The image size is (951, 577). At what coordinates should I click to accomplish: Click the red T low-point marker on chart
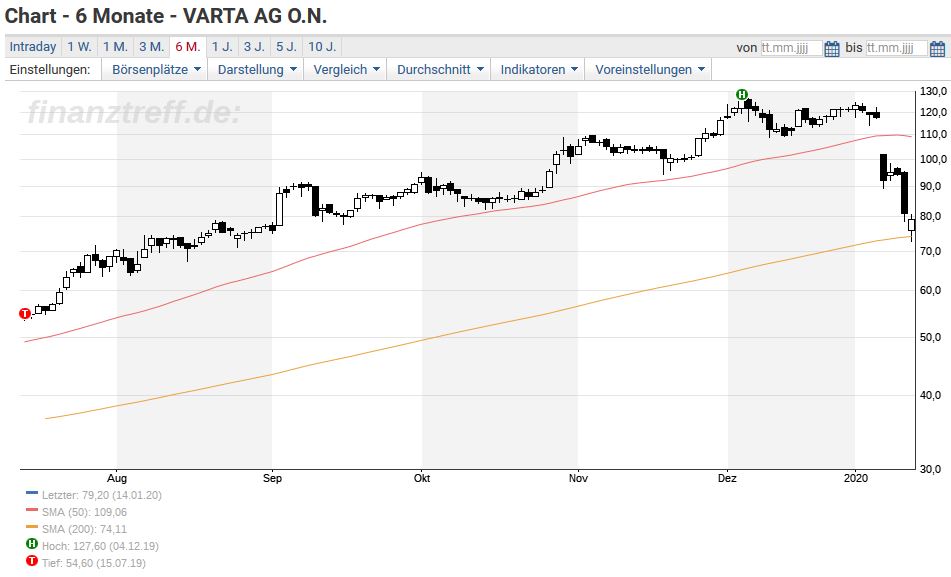pyautogui.click(x=25, y=314)
